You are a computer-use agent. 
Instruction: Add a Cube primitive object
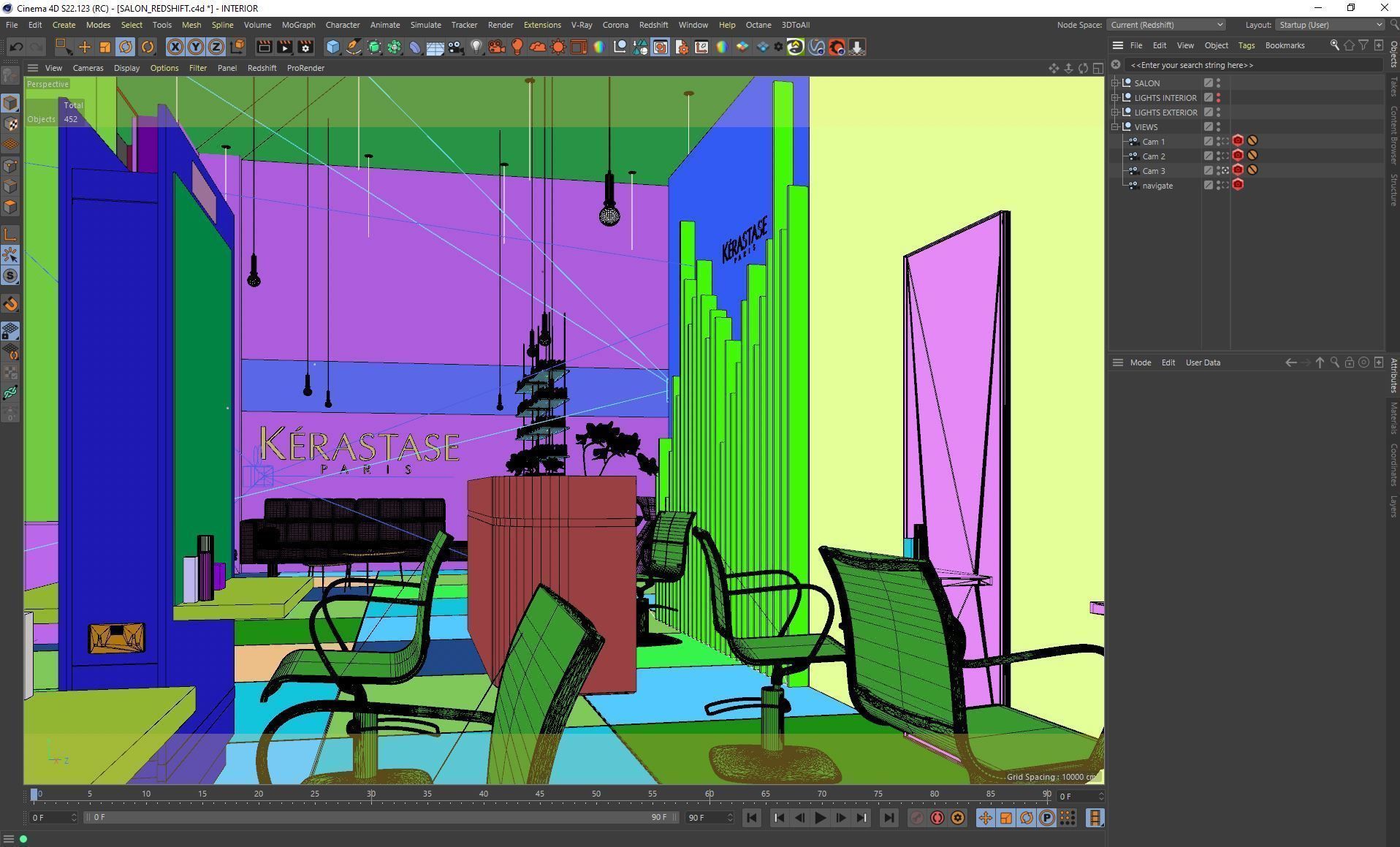coord(333,47)
